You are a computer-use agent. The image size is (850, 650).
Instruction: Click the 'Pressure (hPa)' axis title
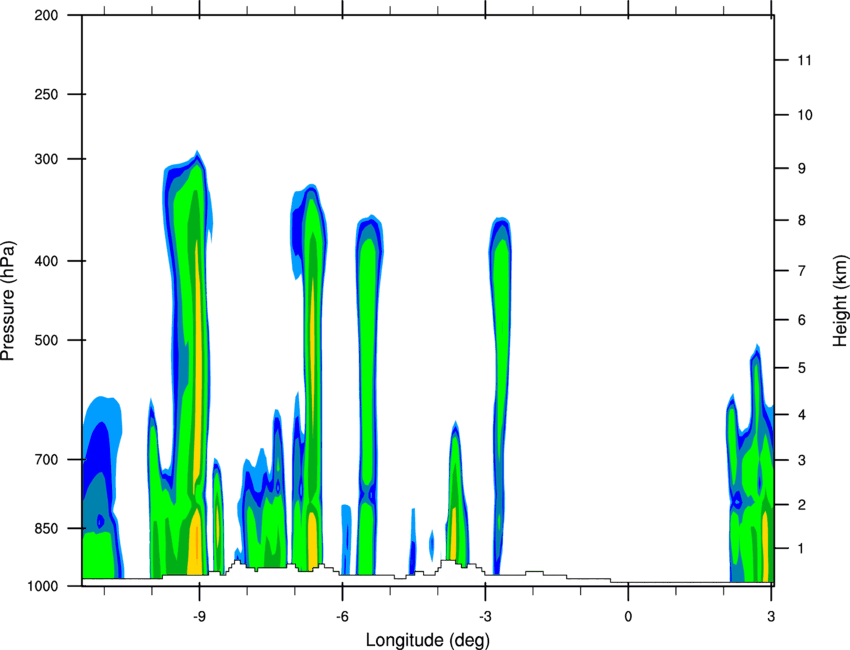(8, 301)
